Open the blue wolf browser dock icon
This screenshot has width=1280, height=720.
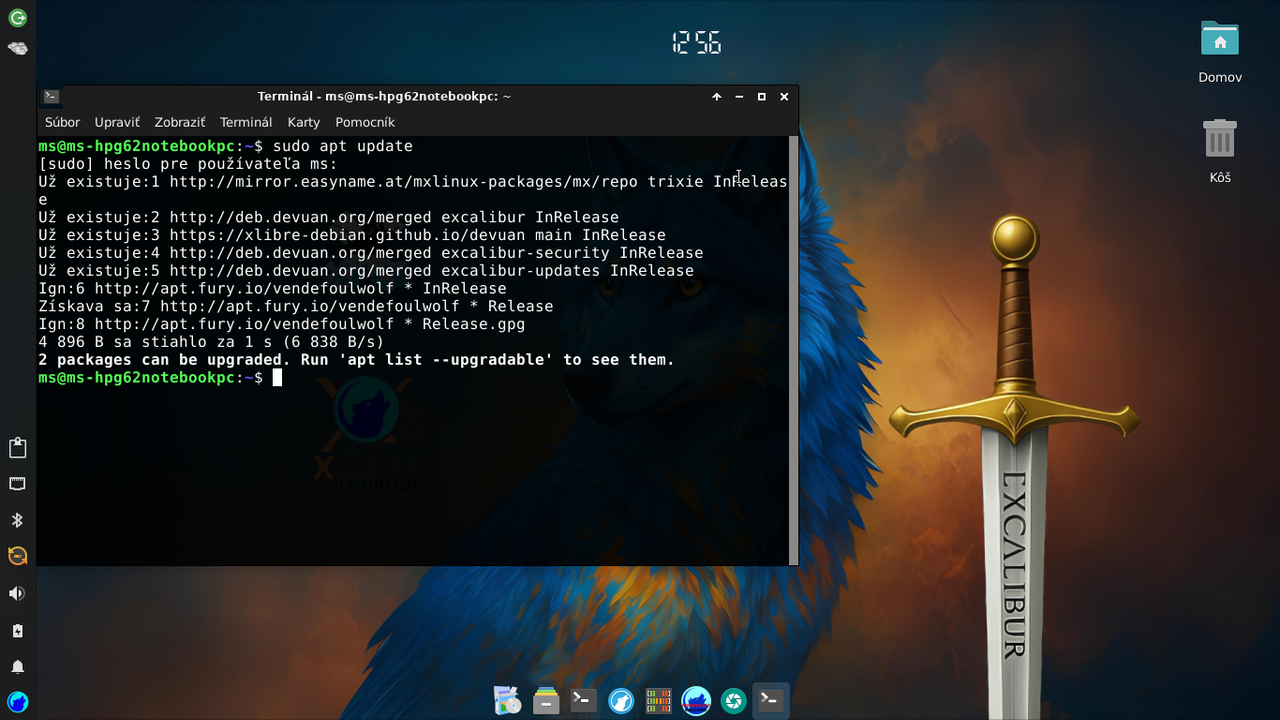pyautogui.click(x=621, y=700)
